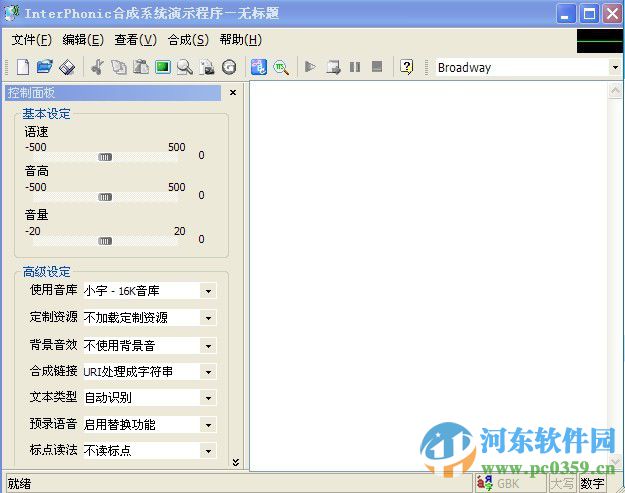
Task: Close the InterPhonic window
Action: [x=613, y=14]
